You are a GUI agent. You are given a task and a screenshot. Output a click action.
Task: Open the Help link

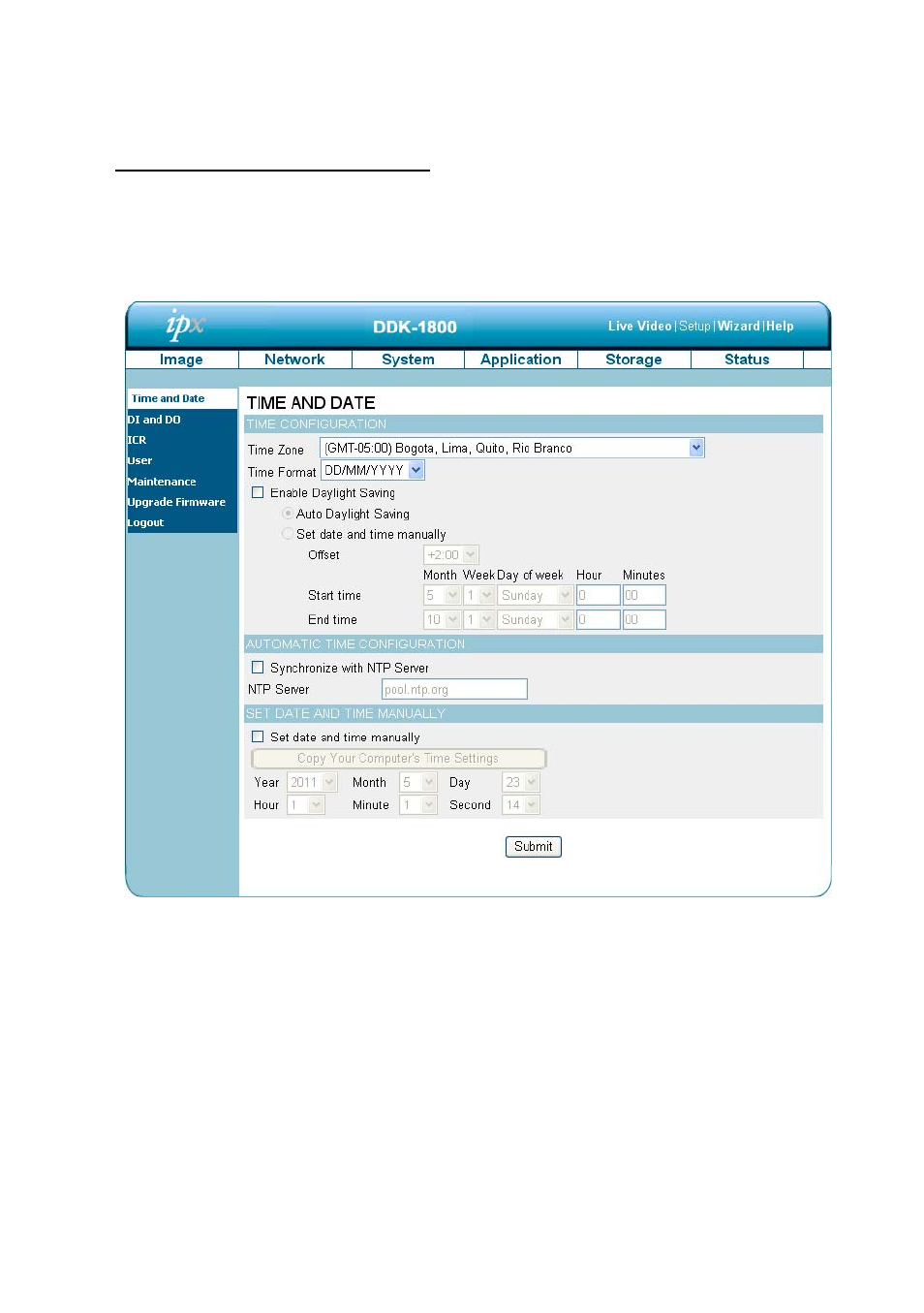pos(780,327)
